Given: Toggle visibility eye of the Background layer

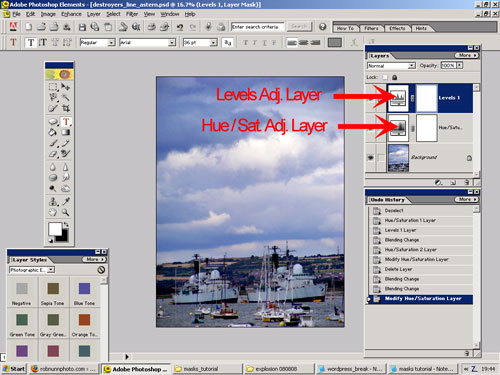Looking at the screenshot, I should click(x=370, y=157).
